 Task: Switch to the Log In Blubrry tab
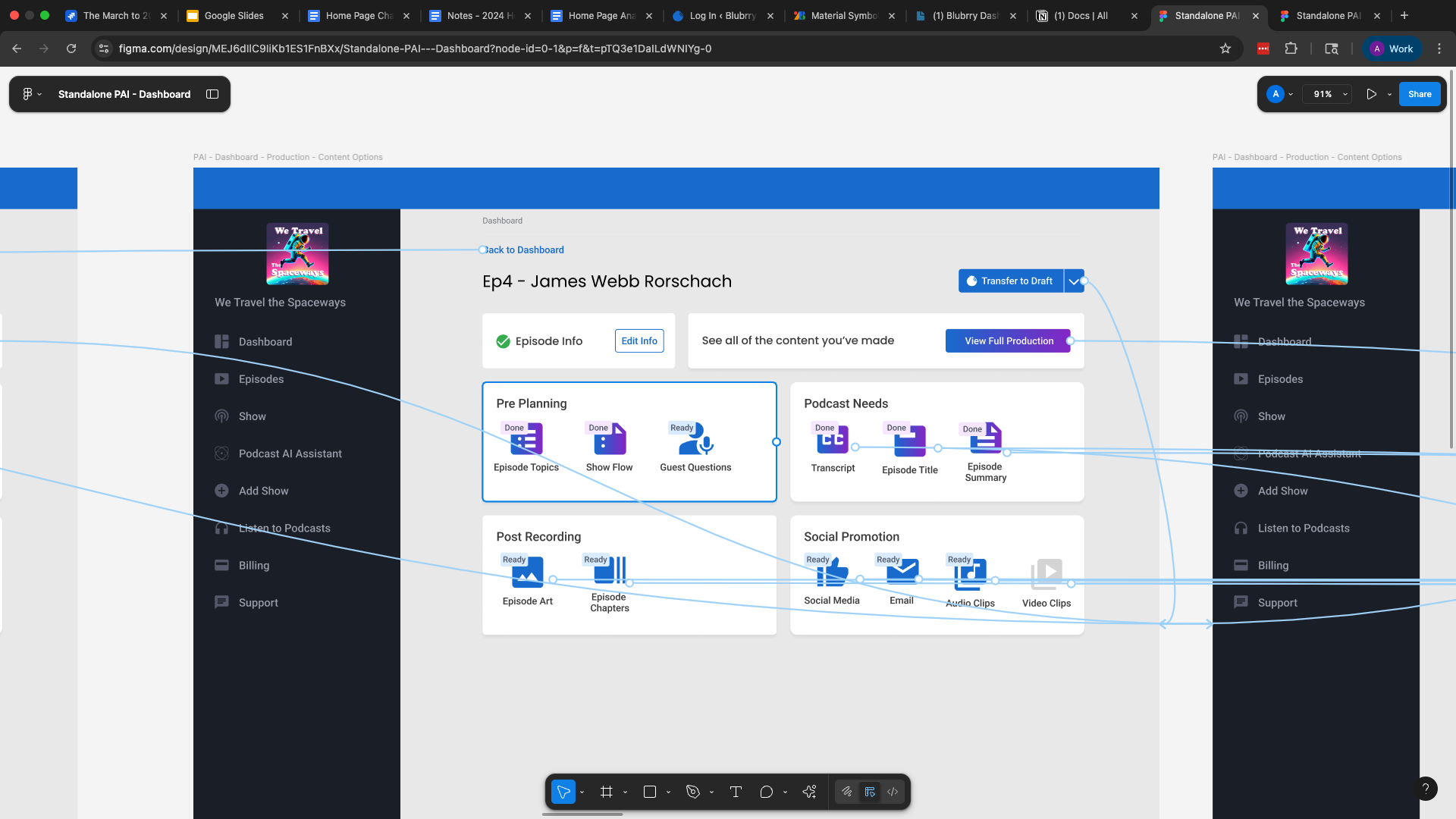[x=722, y=15]
